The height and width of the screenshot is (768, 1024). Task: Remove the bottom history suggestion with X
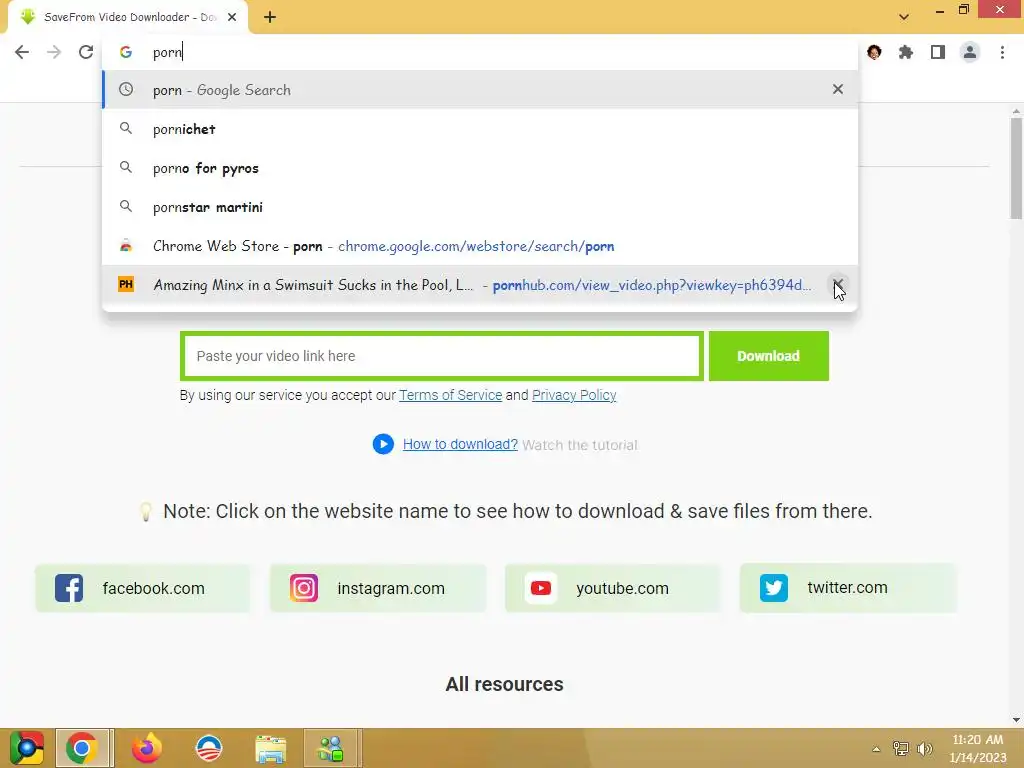[x=838, y=285]
